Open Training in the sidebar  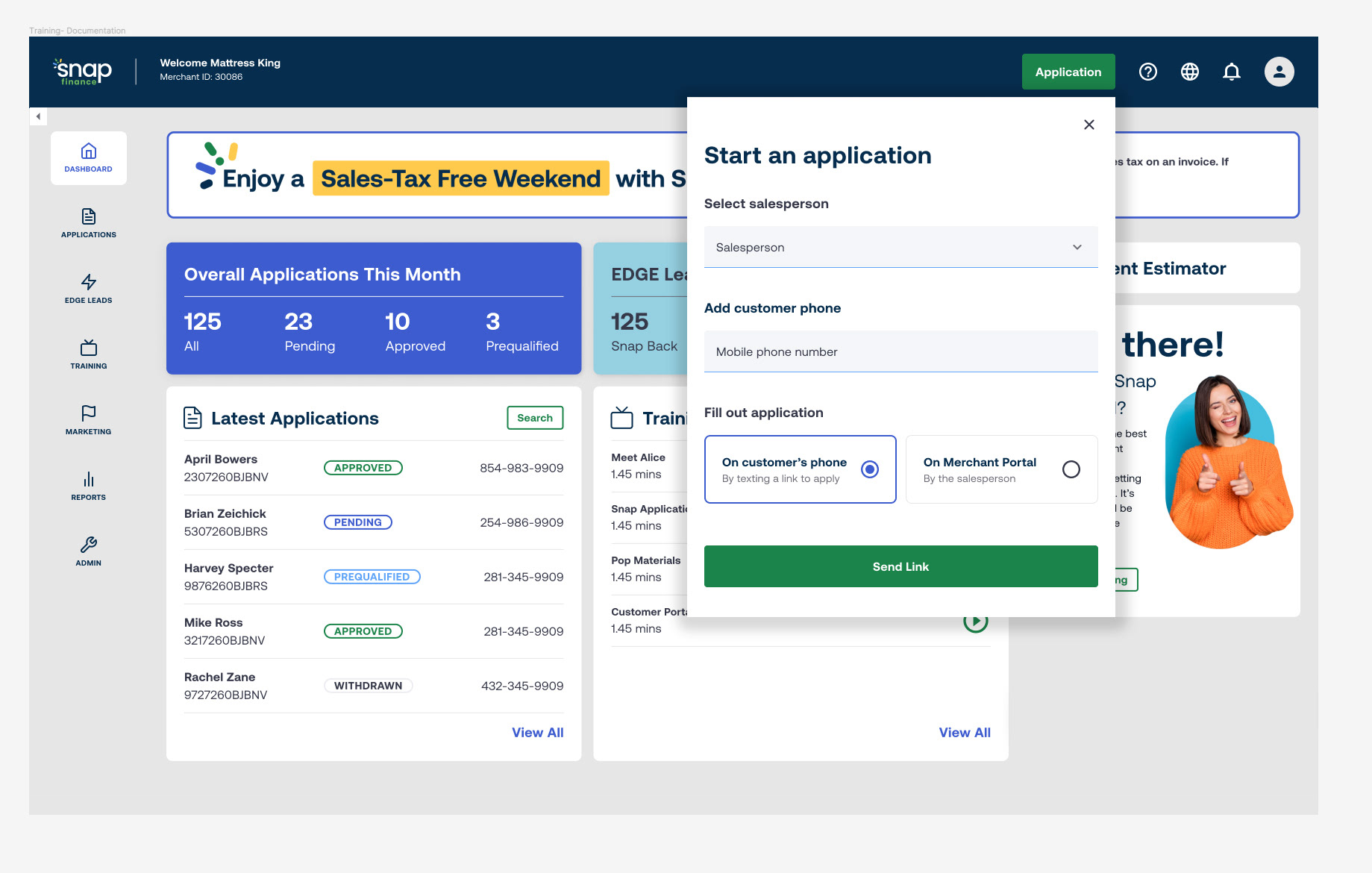[x=89, y=354]
